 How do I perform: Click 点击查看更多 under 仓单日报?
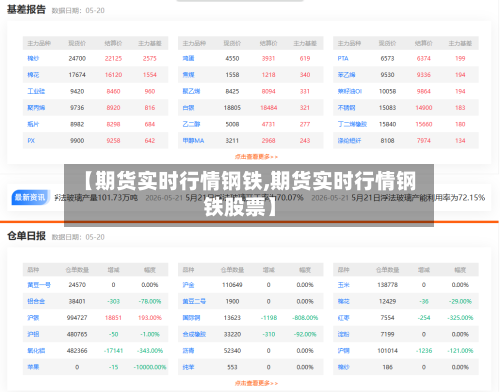(256, 383)
